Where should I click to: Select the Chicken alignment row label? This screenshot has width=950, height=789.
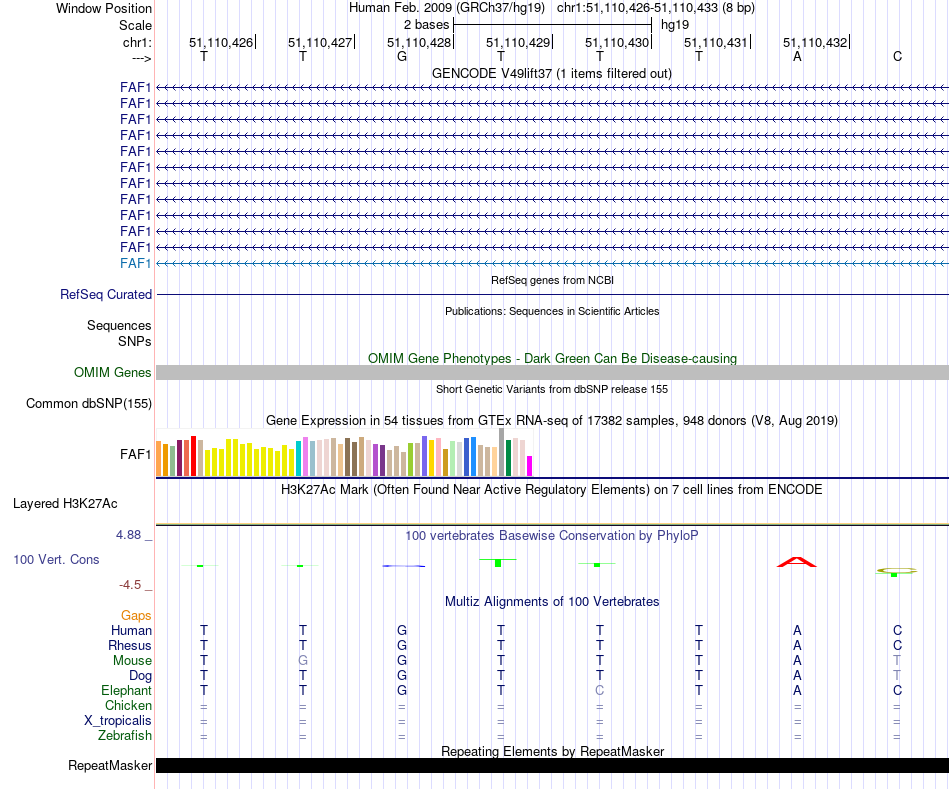(x=128, y=705)
